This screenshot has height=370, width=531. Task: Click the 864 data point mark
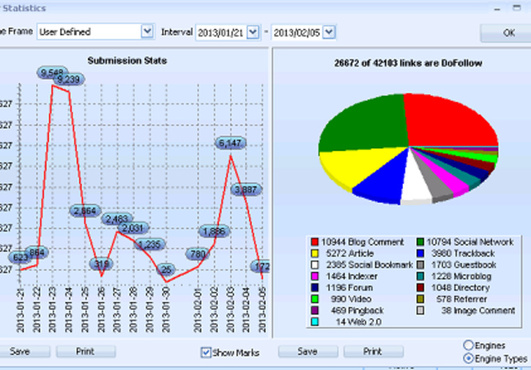pyautogui.click(x=37, y=252)
